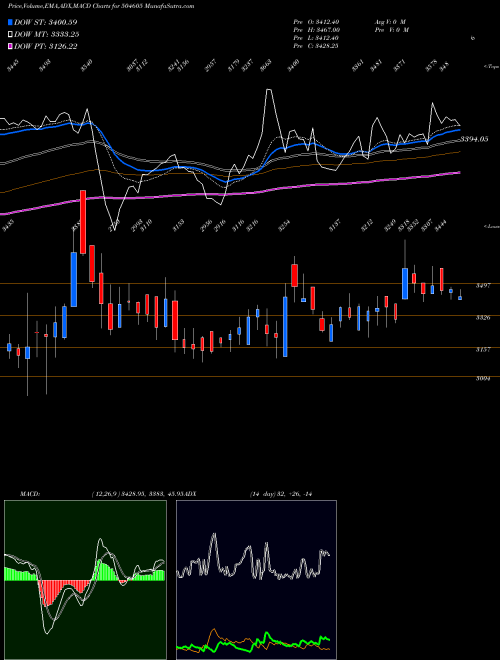Image resolution: width=500 pixels, height=660 pixels.
Task: Click the last small blue candlestick on the right
Action: point(460,298)
